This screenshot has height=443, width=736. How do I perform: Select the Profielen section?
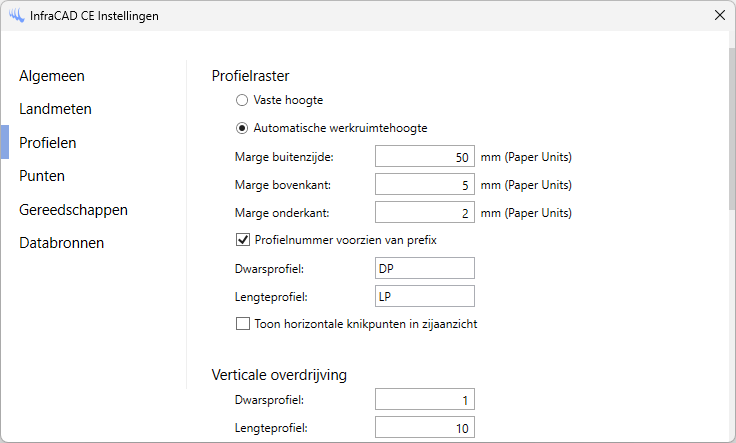[48, 143]
